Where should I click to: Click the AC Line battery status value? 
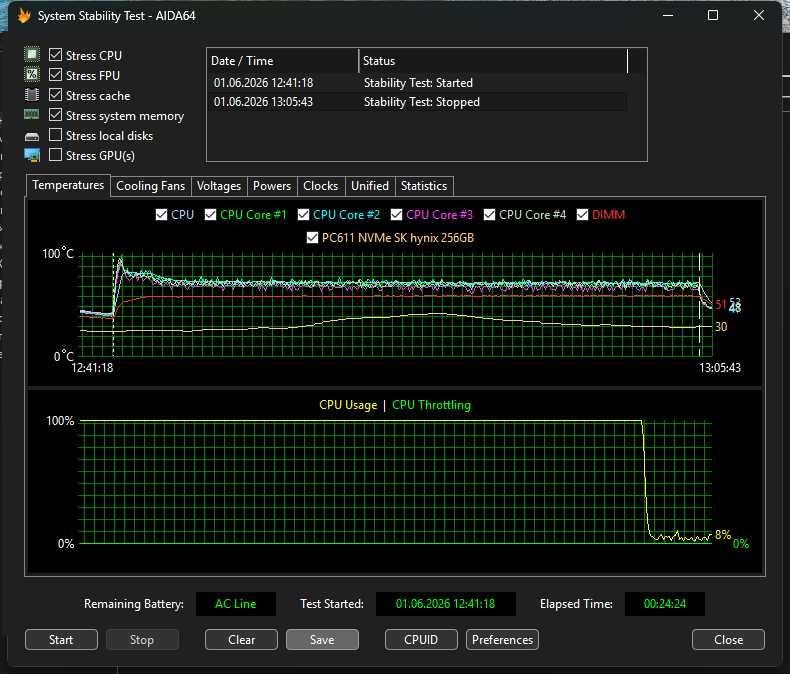click(235, 603)
